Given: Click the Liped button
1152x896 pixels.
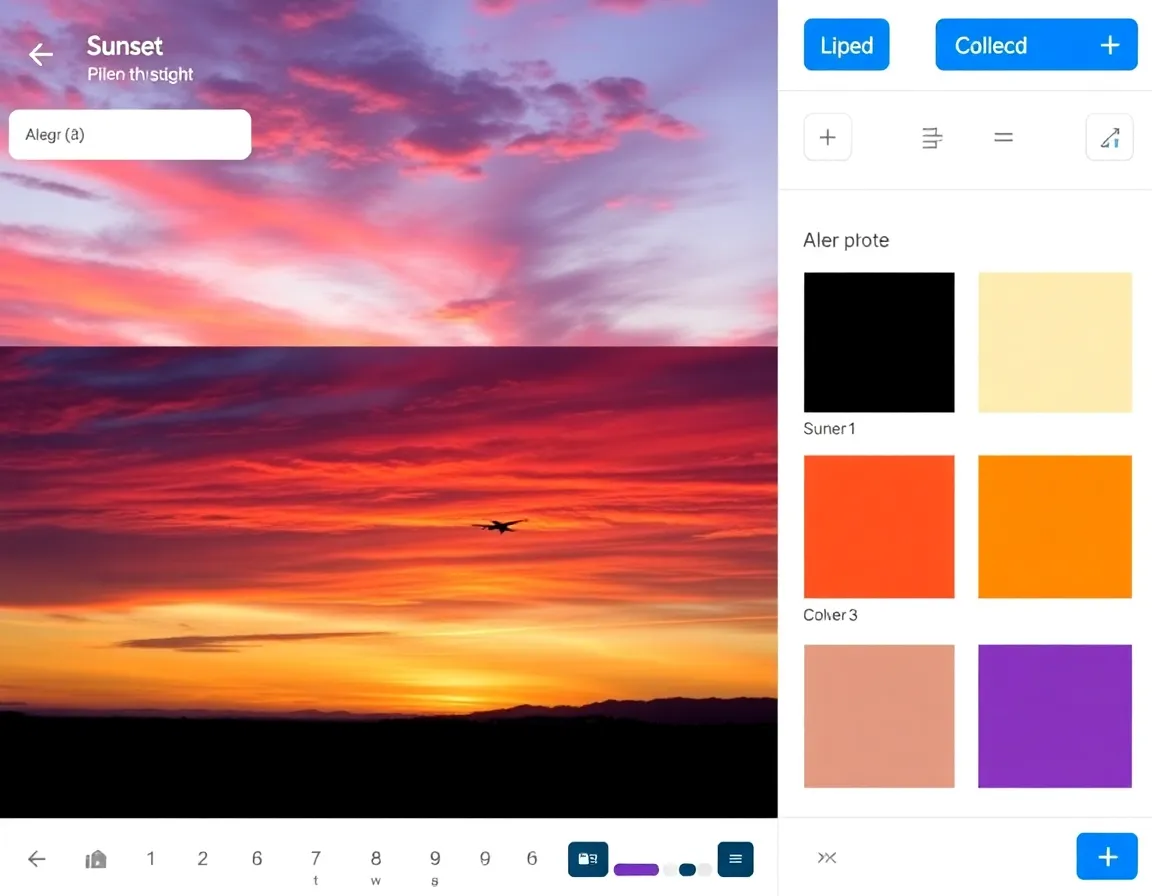Looking at the screenshot, I should pyautogui.click(x=846, y=46).
